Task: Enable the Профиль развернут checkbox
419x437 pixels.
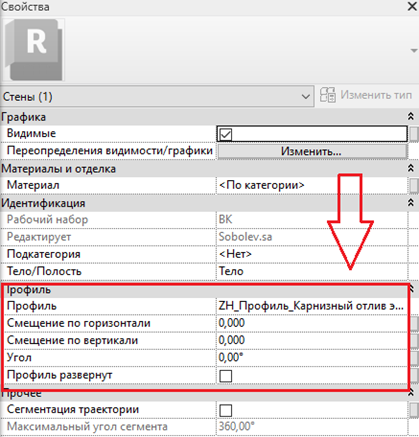Action: tap(226, 376)
